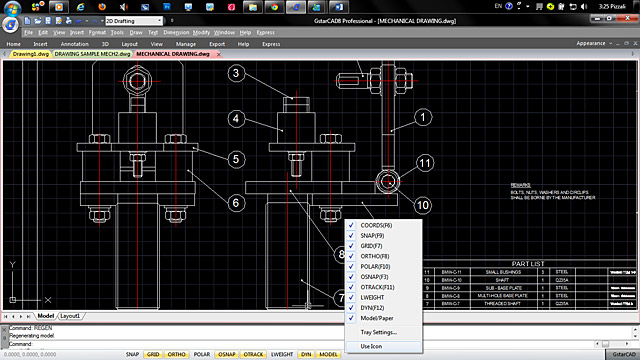This screenshot has height=360, width=640.
Task: Open the File menu
Action: [x=28, y=33]
